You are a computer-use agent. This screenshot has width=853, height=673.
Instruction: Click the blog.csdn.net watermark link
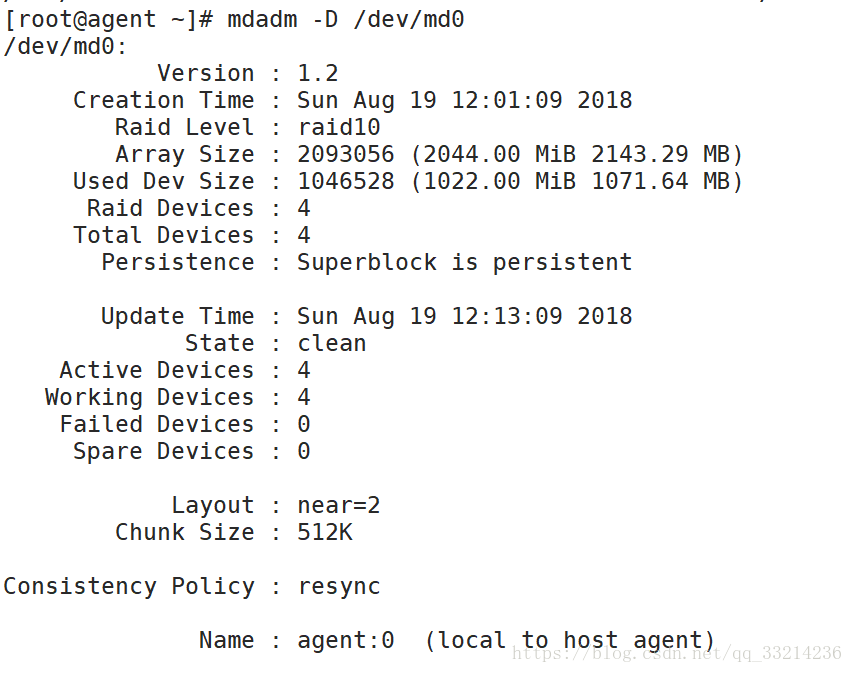pyautogui.click(x=677, y=653)
